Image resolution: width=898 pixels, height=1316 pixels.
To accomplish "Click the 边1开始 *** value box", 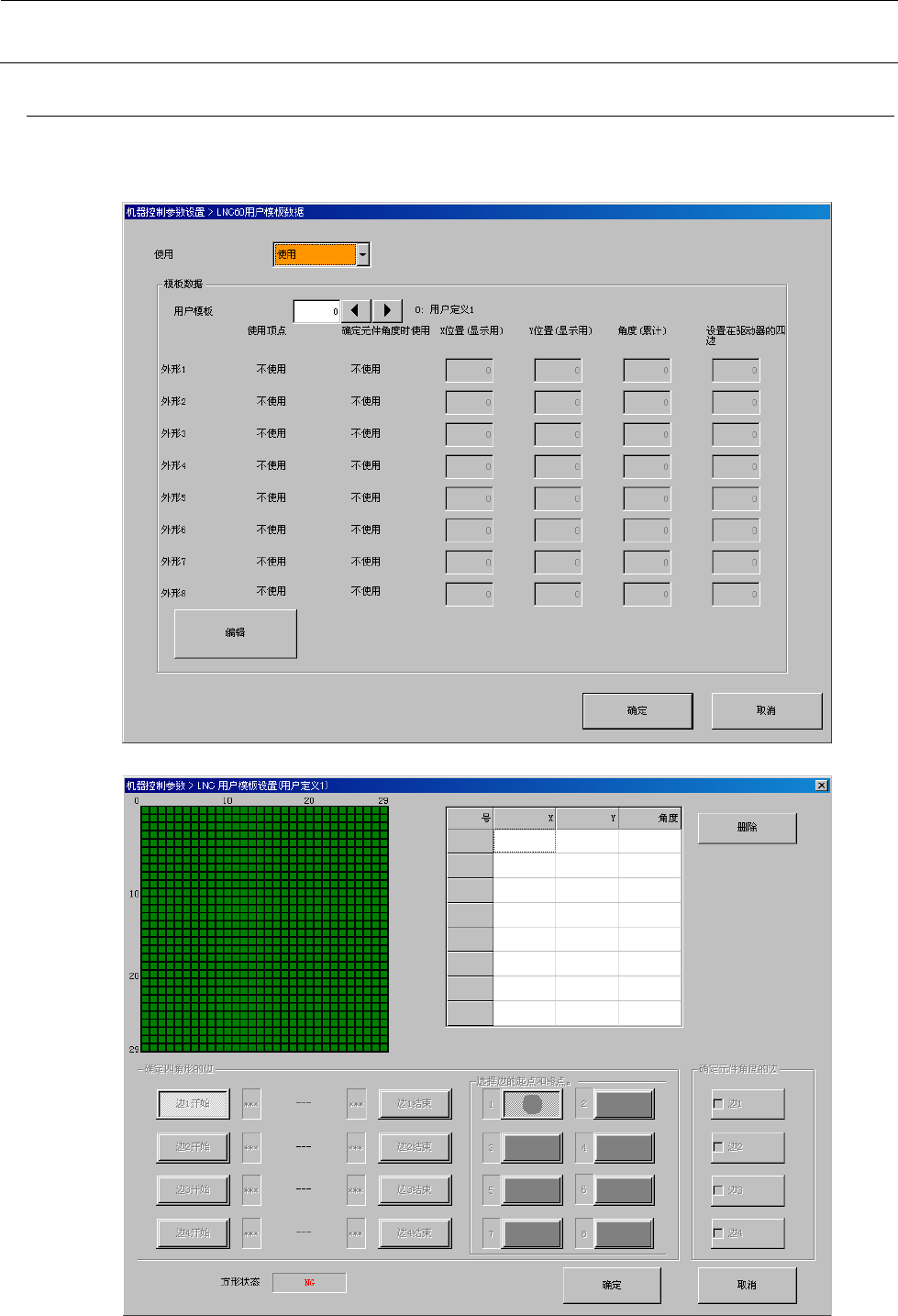I will click(x=251, y=1104).
